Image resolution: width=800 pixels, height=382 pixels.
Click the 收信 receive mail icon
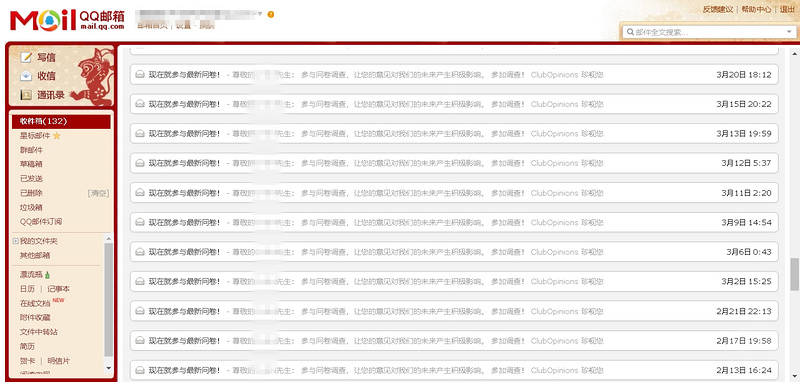click(x=26, y=76)
